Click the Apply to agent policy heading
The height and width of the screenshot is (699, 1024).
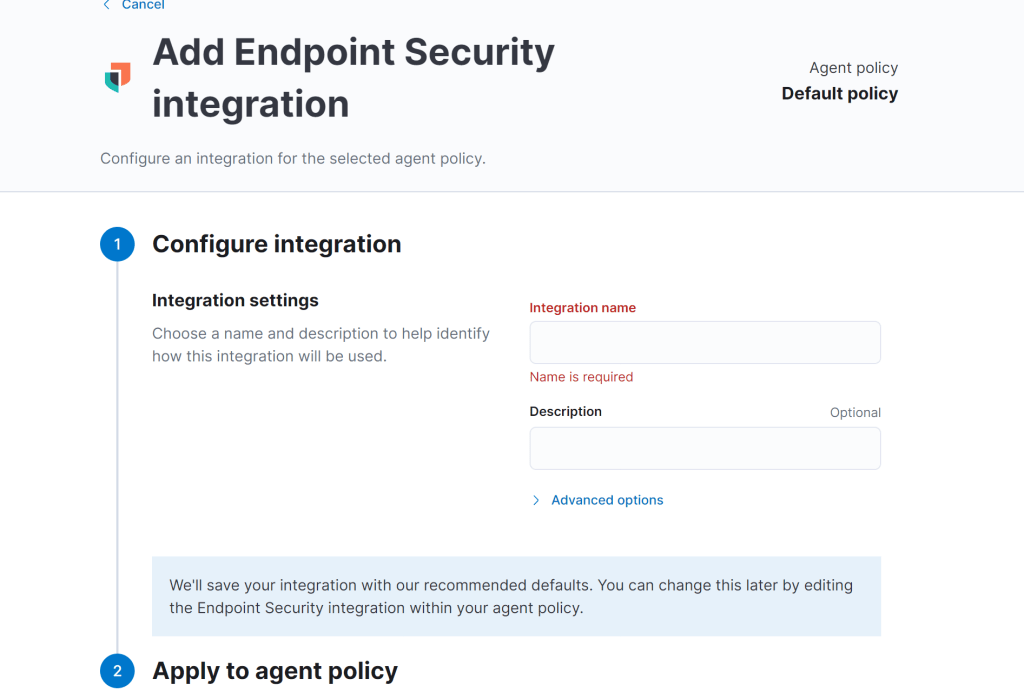274,671
